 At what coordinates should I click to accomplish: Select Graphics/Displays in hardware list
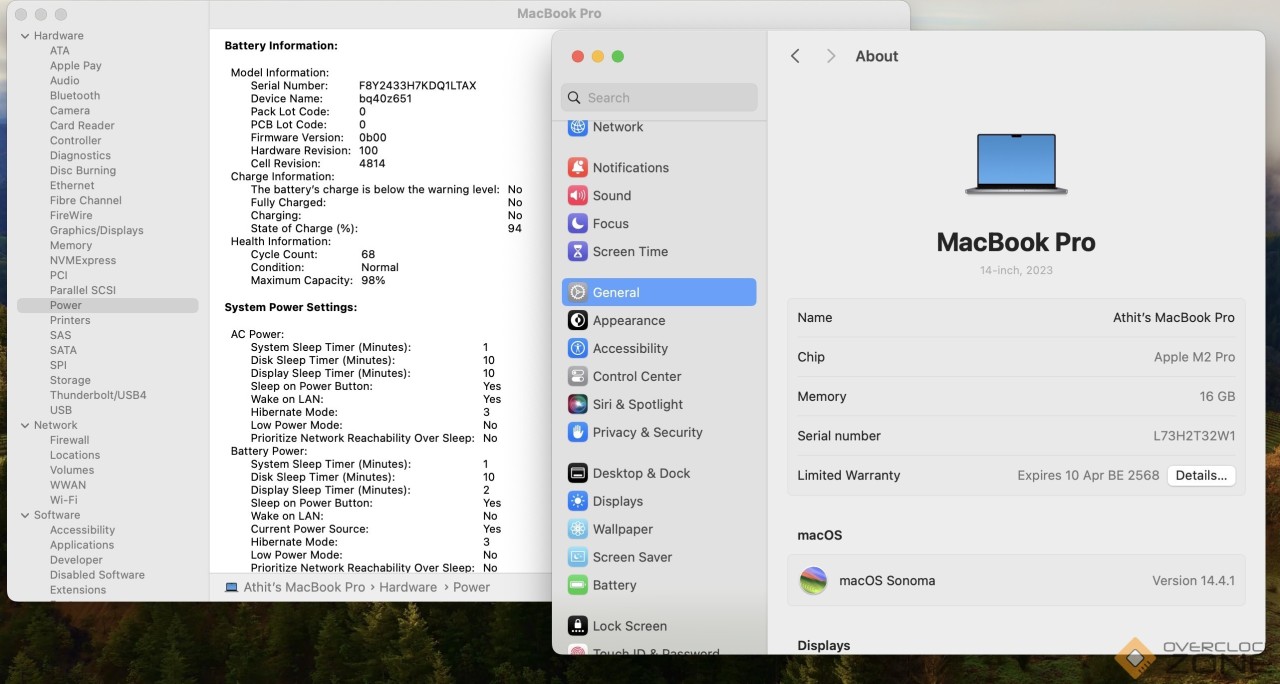pos(97,231)
